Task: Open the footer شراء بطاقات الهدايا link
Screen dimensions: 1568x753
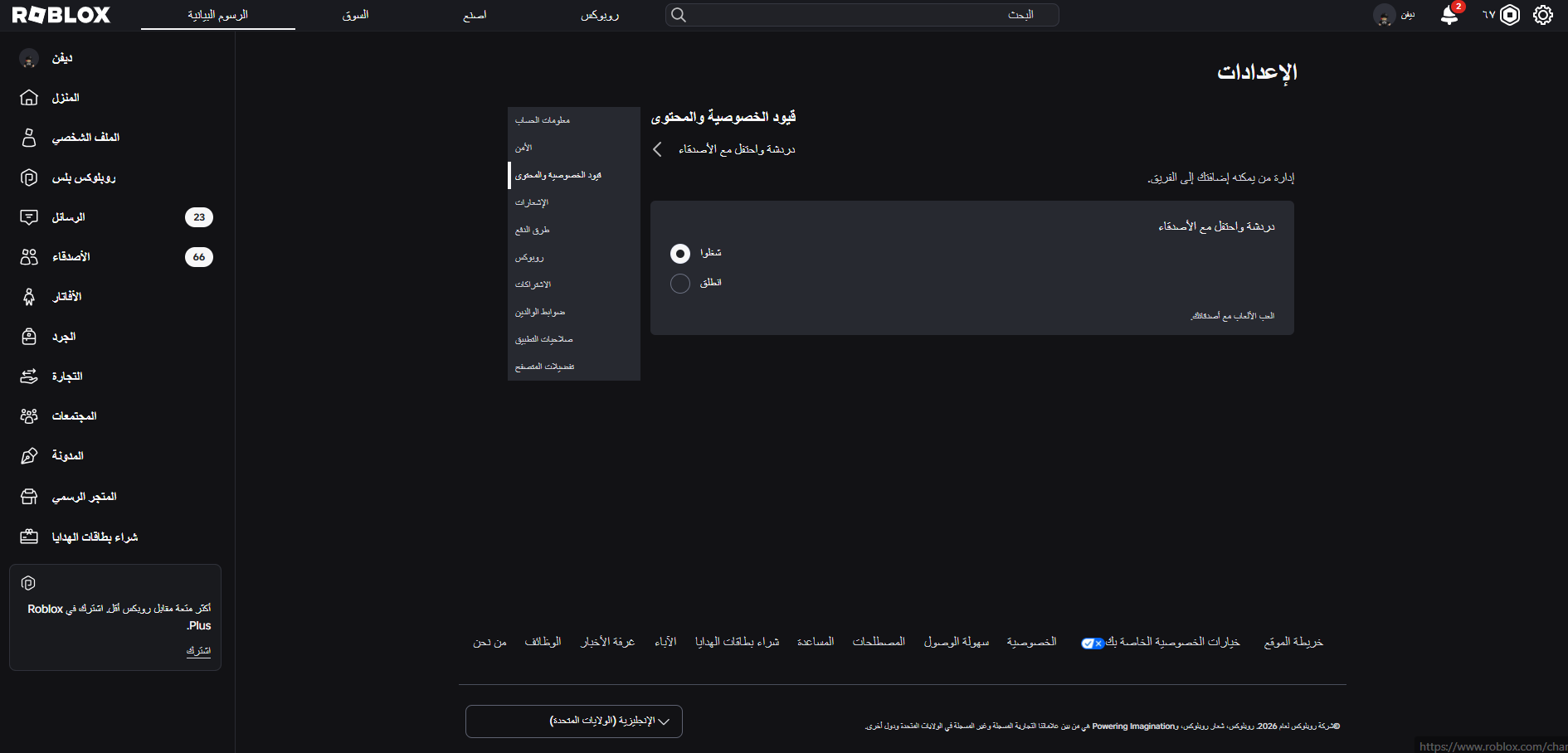Action: click(738, 642)
